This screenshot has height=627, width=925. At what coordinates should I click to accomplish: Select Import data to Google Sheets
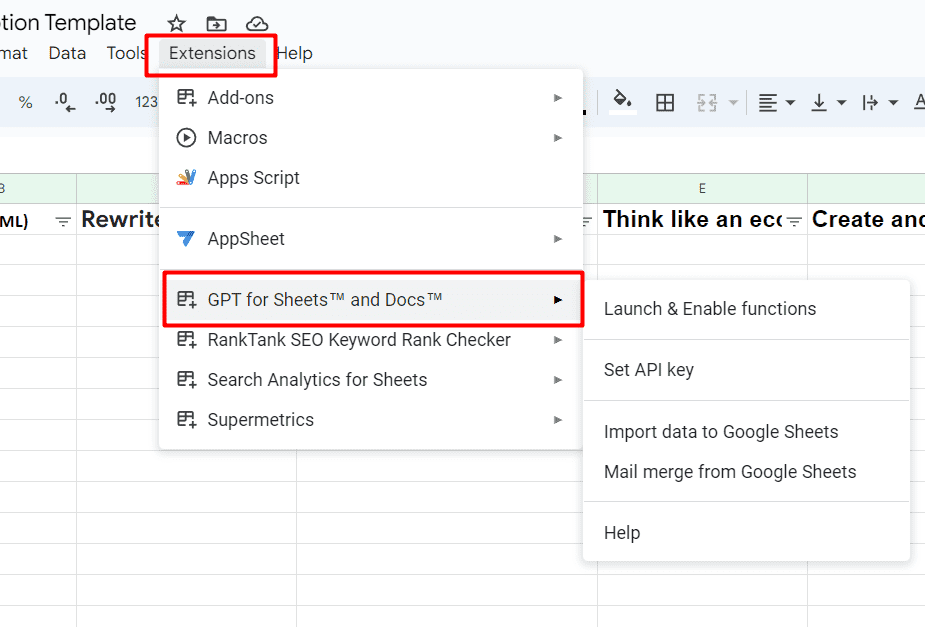746,431
